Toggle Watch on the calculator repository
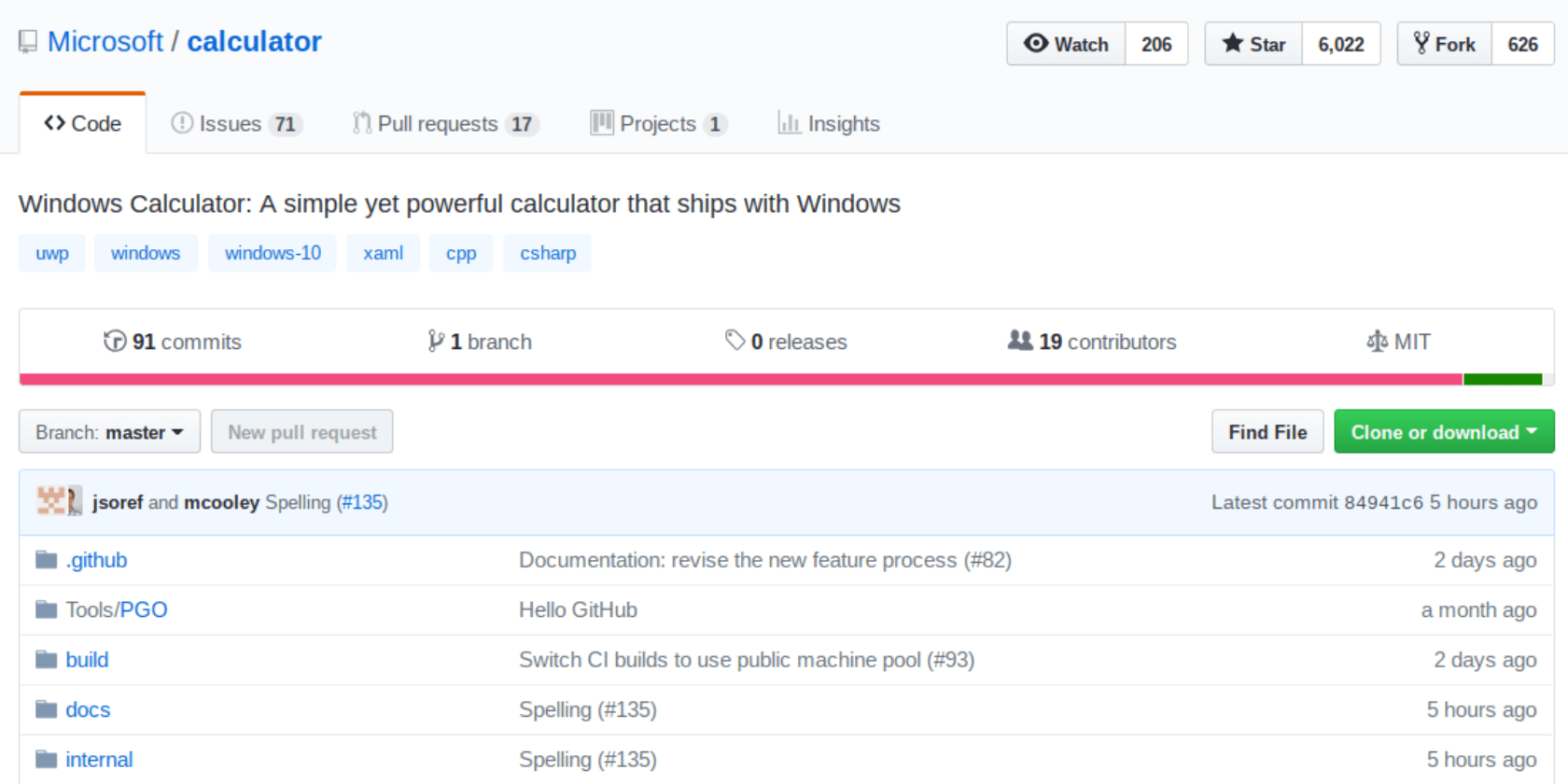The width and height of the screenshot is (1568, 784). tap(1066, 44)
